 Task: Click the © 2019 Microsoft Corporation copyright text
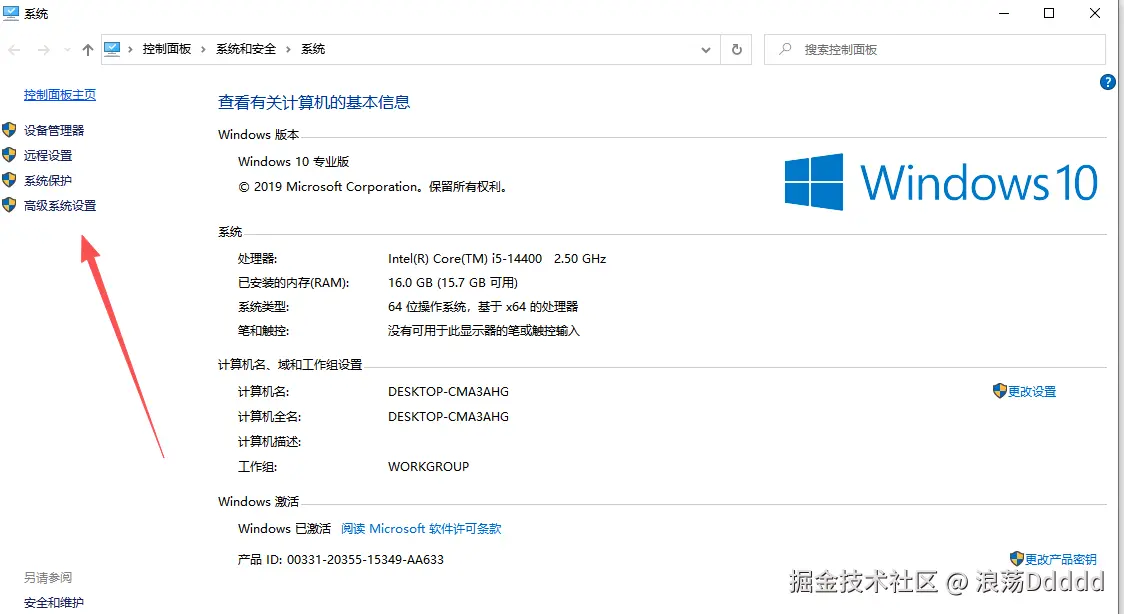coord(373,187)
